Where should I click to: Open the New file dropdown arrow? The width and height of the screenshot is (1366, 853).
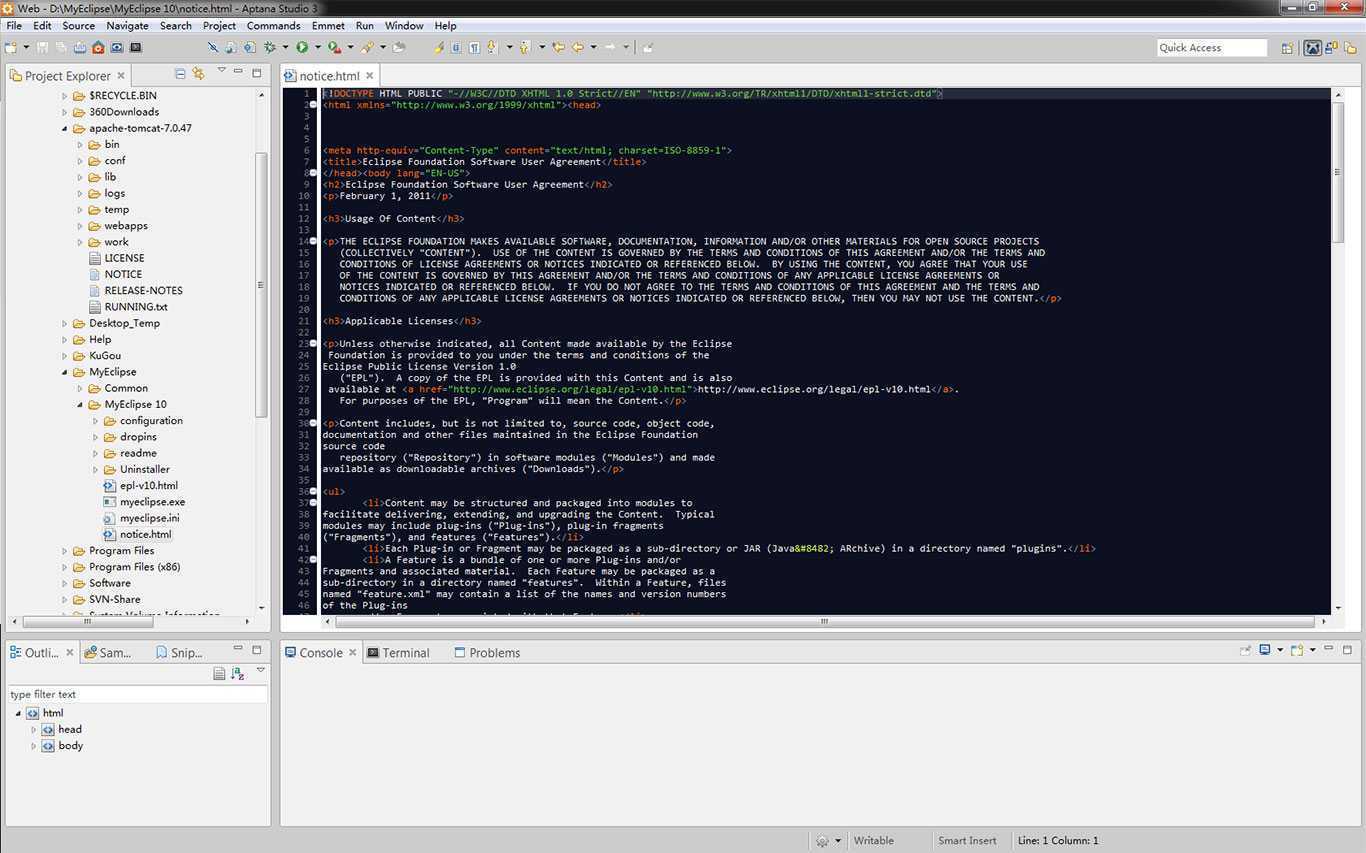(24, 47)
